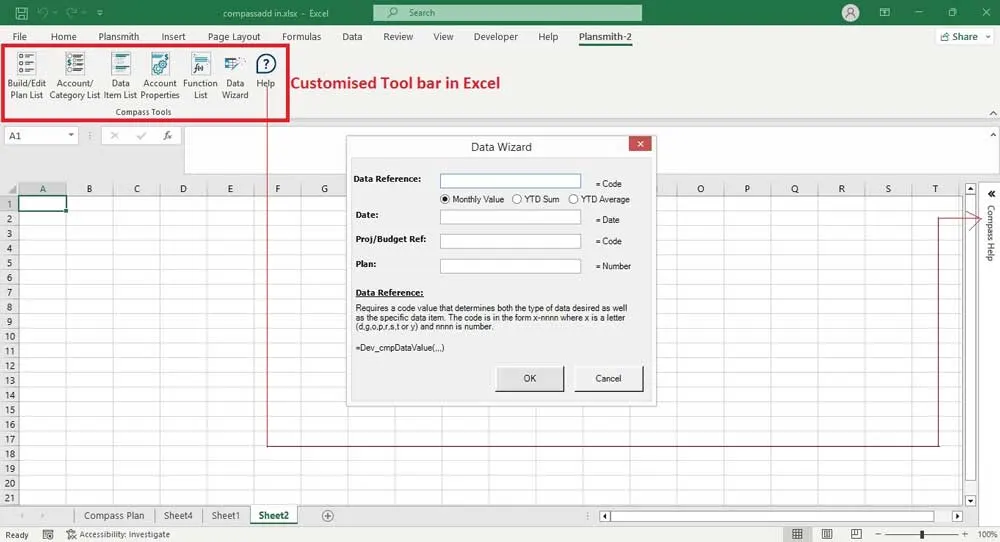Switch to the Compass Plan sheet tab
The image size is (1000, 542).
click(x=114, y=515)
